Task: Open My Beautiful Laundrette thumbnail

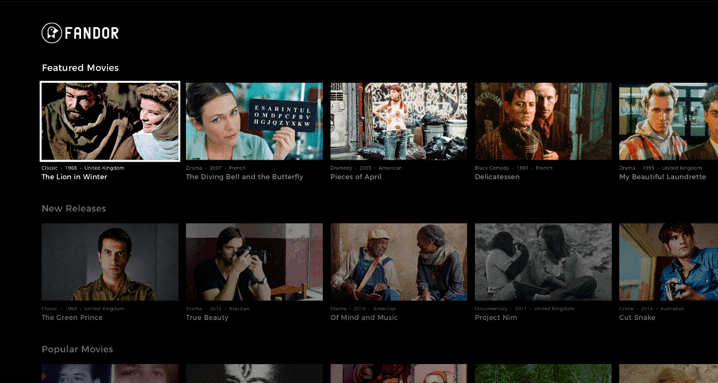Action: [x=669, y=121]
